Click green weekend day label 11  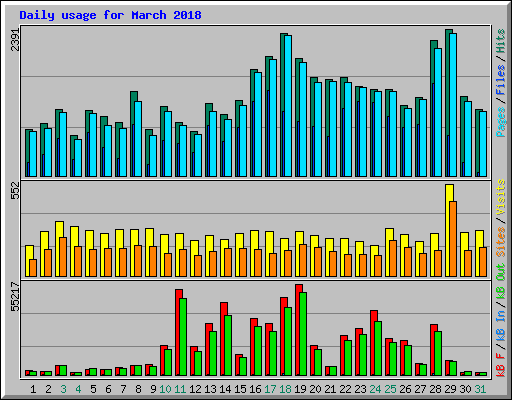tap(180, 389)
